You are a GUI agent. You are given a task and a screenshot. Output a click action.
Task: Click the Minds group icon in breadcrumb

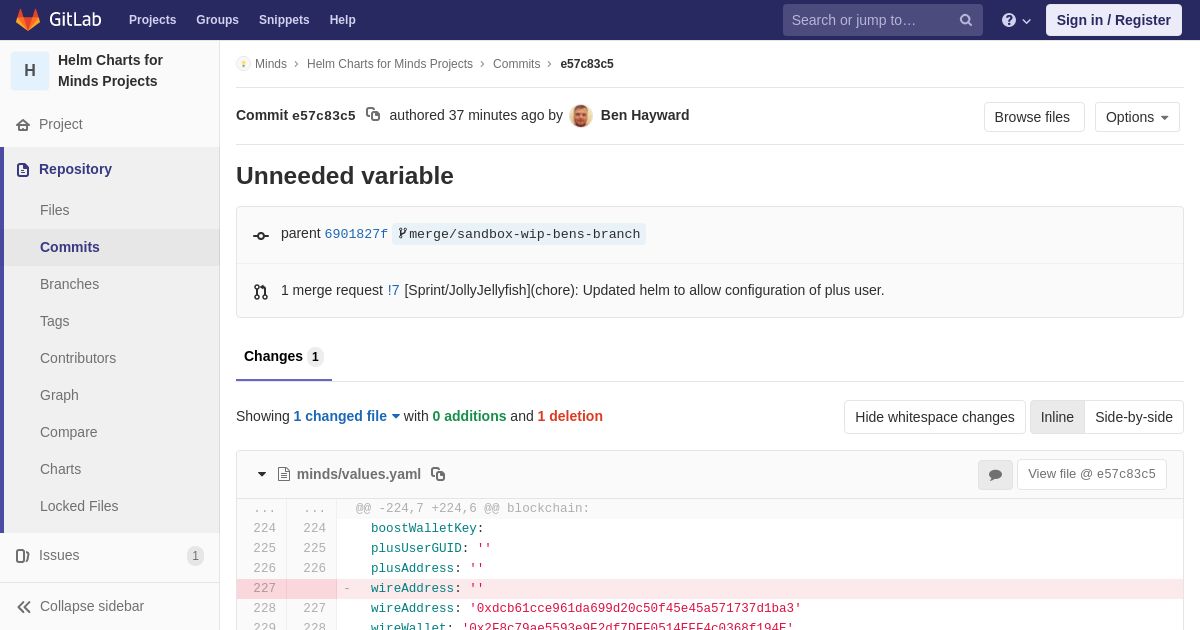pyautogui.click(x=243, y=64)
